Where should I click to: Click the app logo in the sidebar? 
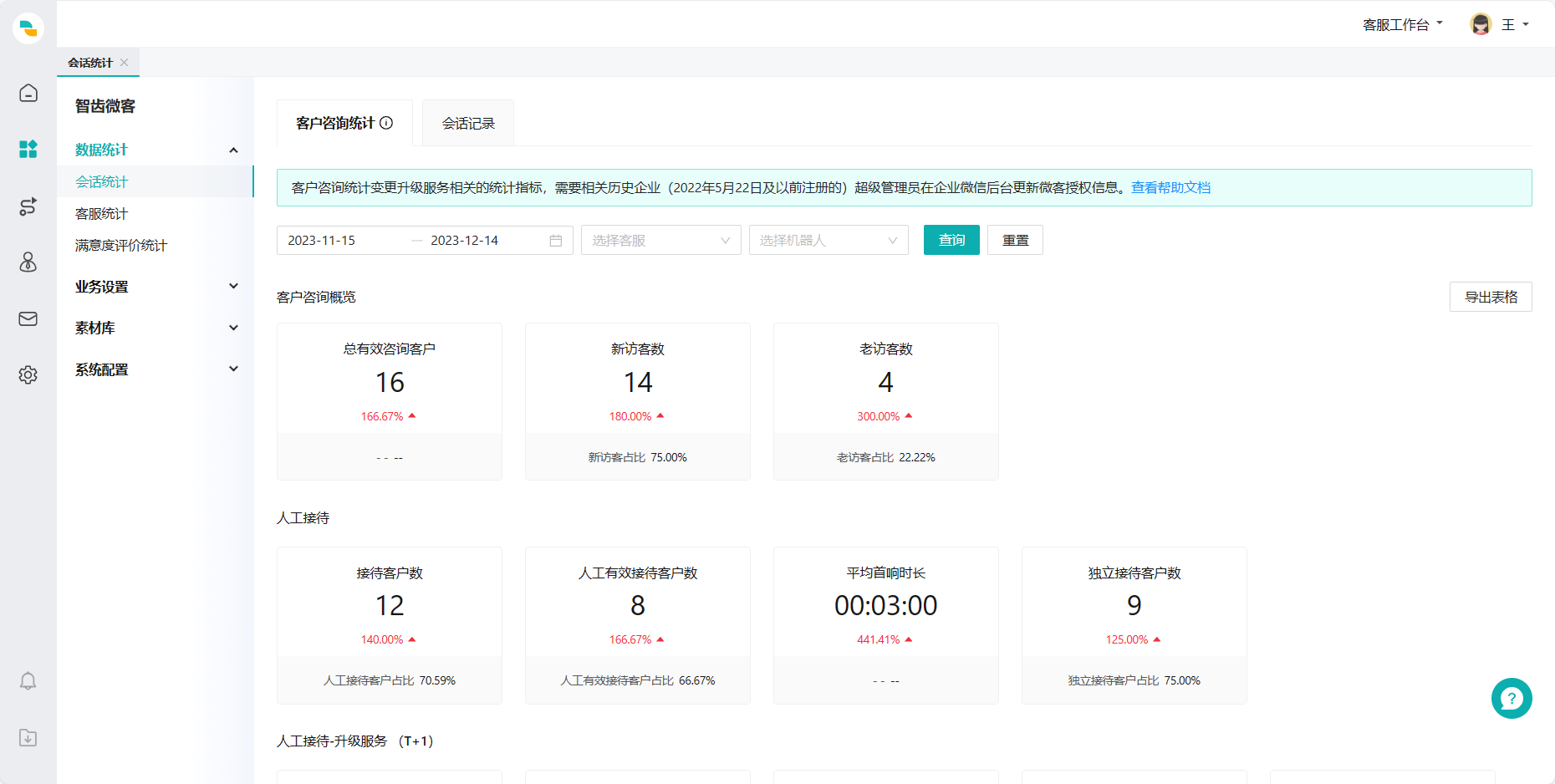click(x=28, y=28)
